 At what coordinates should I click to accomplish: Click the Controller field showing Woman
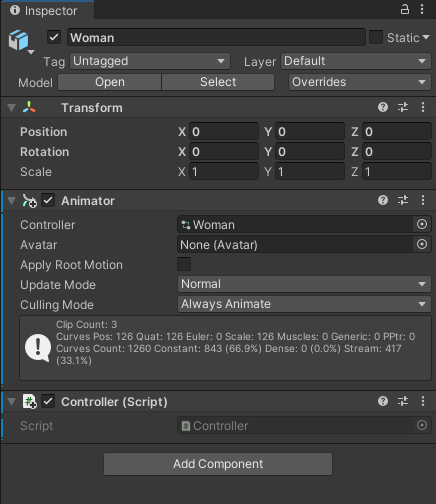pos(295,224)
